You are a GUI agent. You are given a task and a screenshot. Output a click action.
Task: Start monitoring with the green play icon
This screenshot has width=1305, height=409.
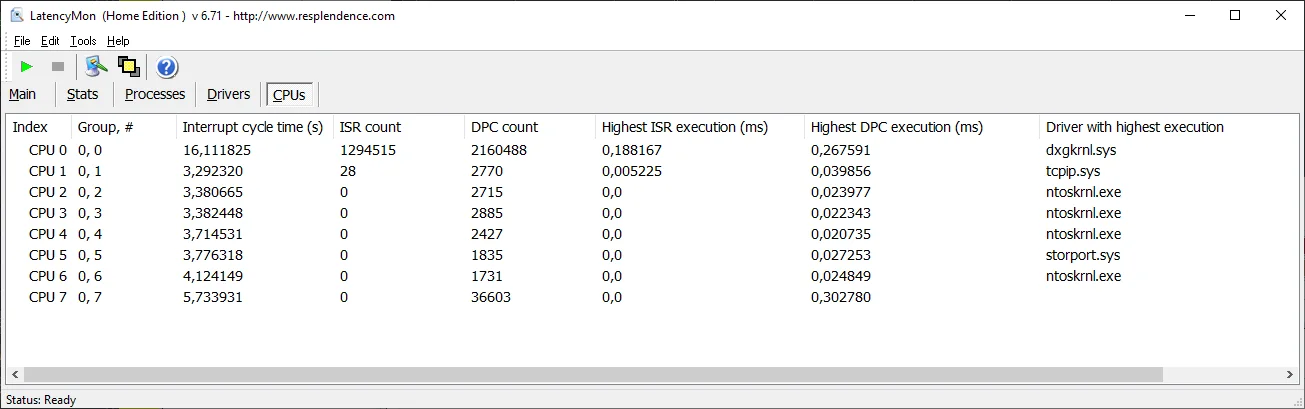pos(27,66)
